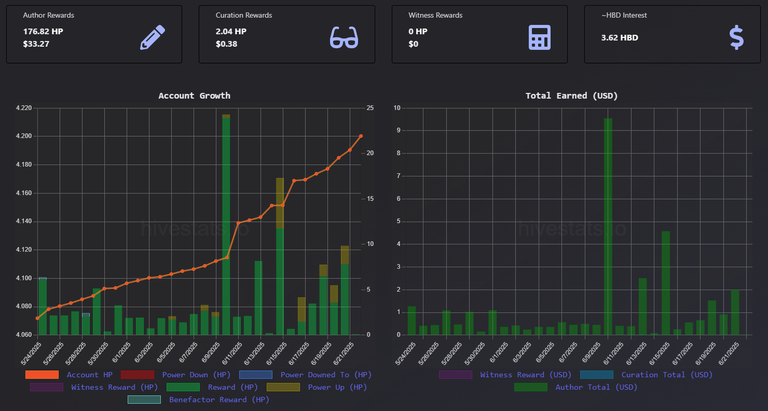This screenshot has height=411, width=768.
Task: Click the tallest bar in Total Earned chart
Action: 608,226
